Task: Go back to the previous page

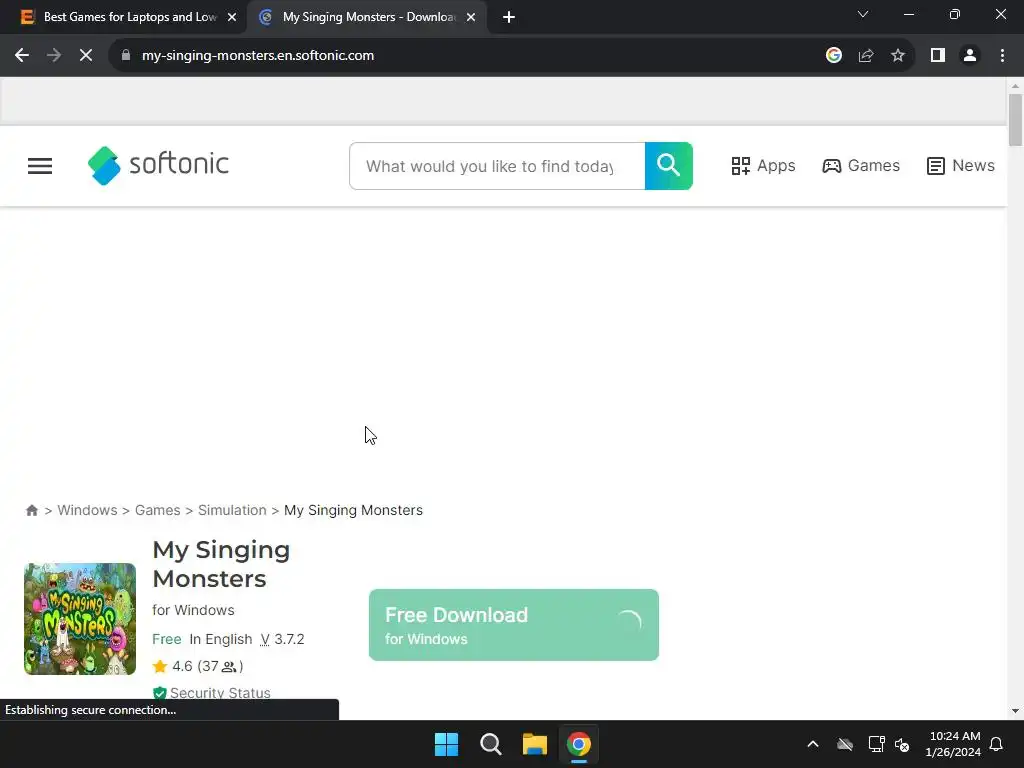Action: pyautogui.click(x=22, y=56)
